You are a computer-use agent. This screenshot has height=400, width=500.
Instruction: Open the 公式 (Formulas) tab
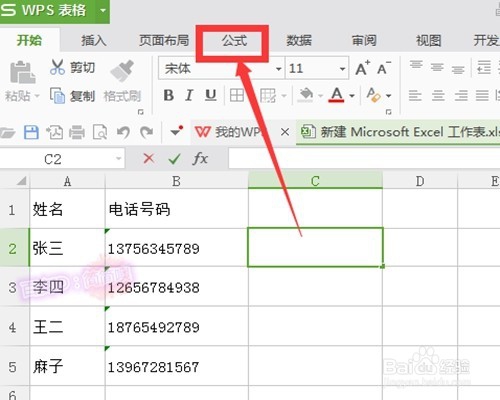[x=234, y=41]
